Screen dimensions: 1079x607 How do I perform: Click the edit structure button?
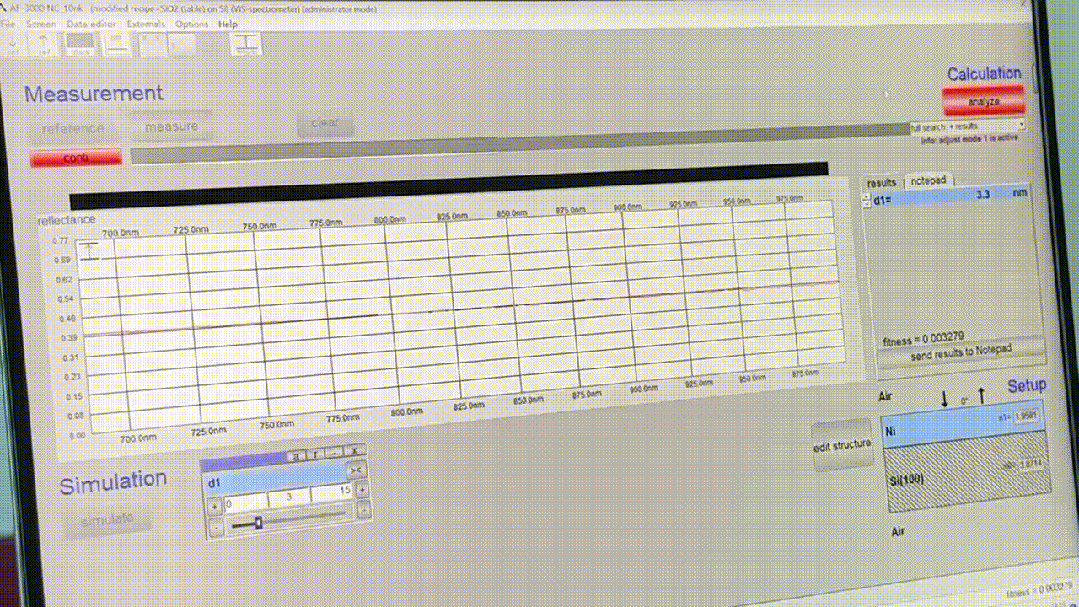[841, 444]
